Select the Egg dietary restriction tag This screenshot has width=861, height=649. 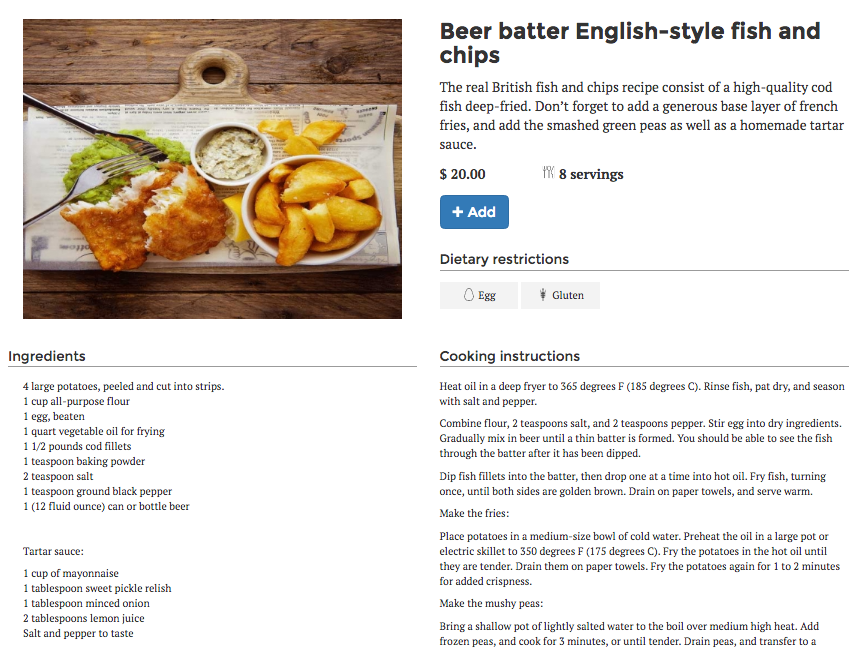pos(479,295)
